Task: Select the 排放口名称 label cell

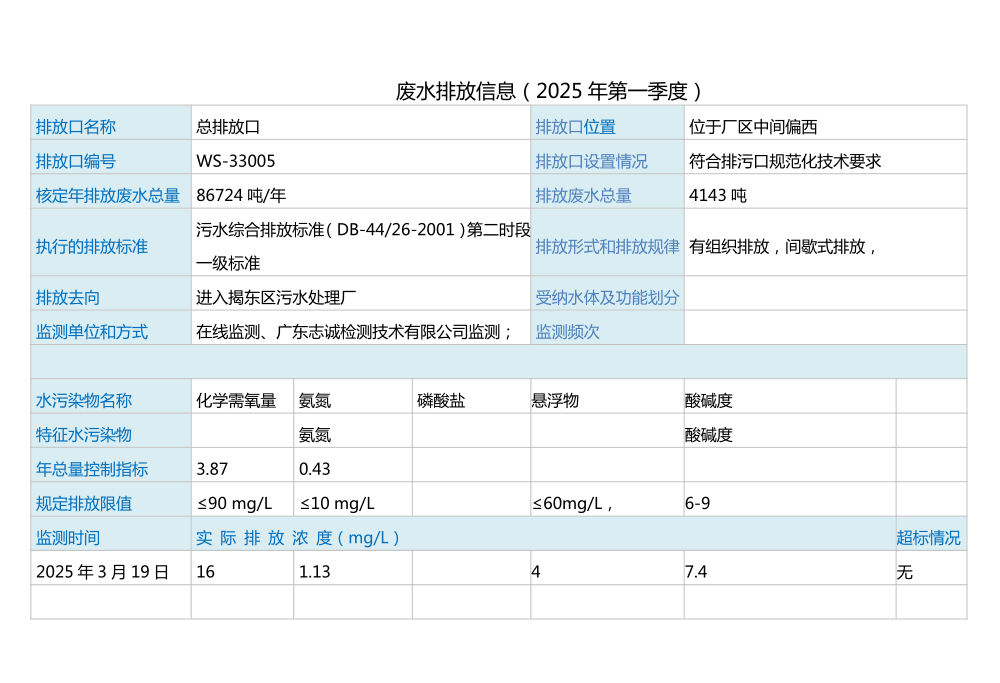Action: pos(111,123)
